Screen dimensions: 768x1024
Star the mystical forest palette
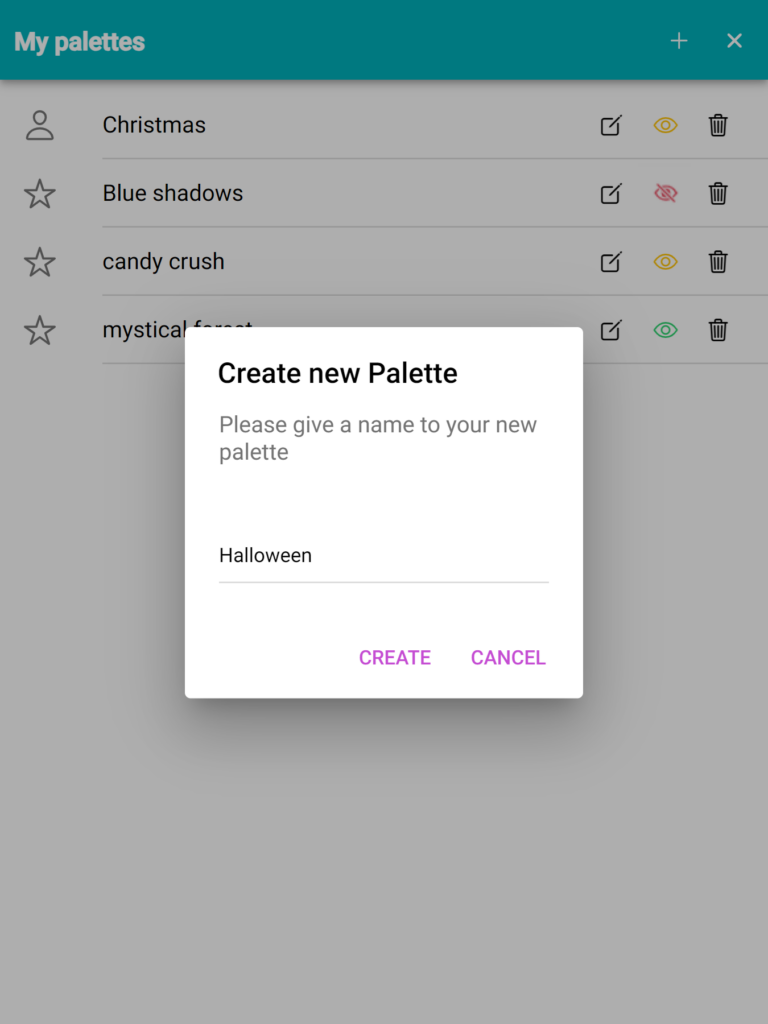click(40, 330)
